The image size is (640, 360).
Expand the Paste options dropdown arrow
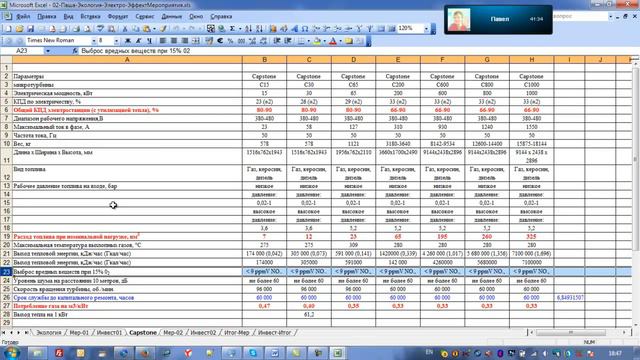pos(154,29)
